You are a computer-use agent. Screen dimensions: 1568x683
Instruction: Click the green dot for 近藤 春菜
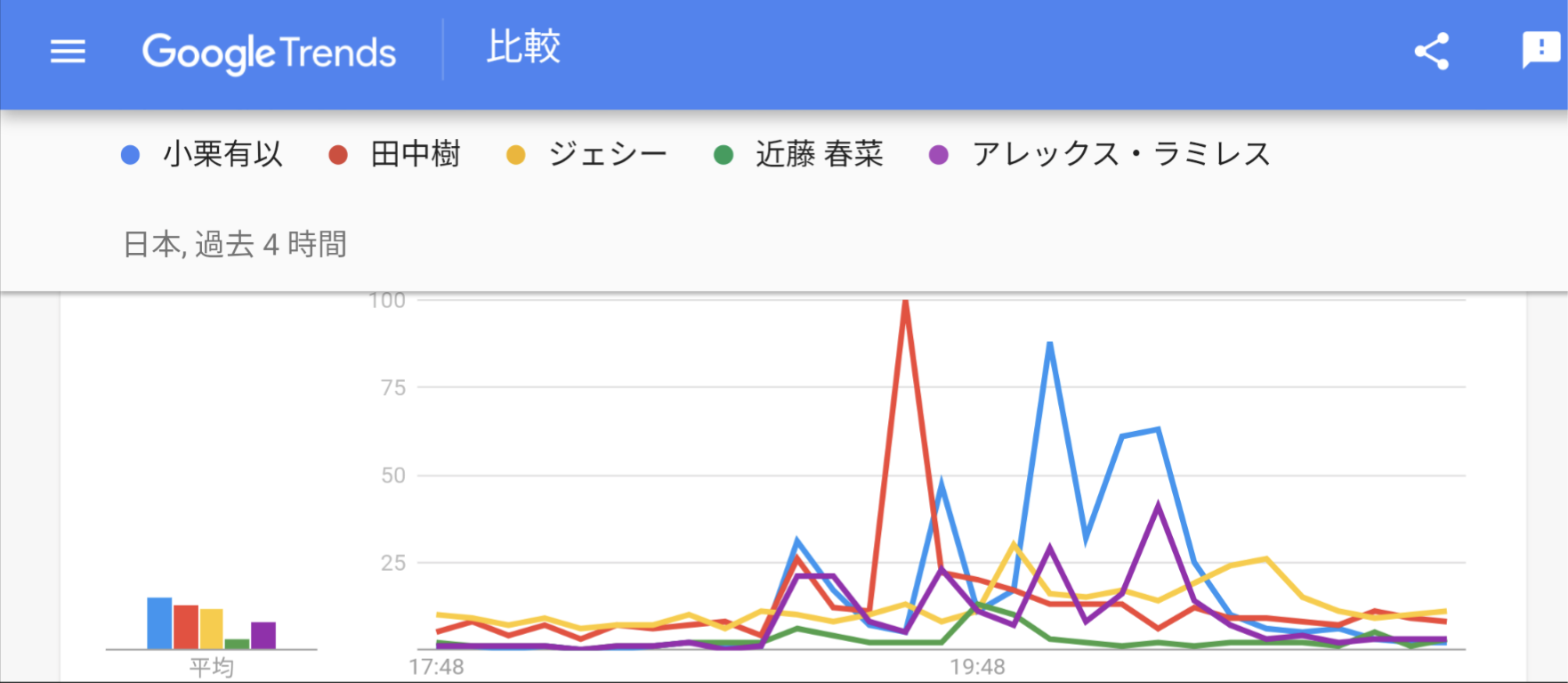pyautogui.click(x=723, y=156)
